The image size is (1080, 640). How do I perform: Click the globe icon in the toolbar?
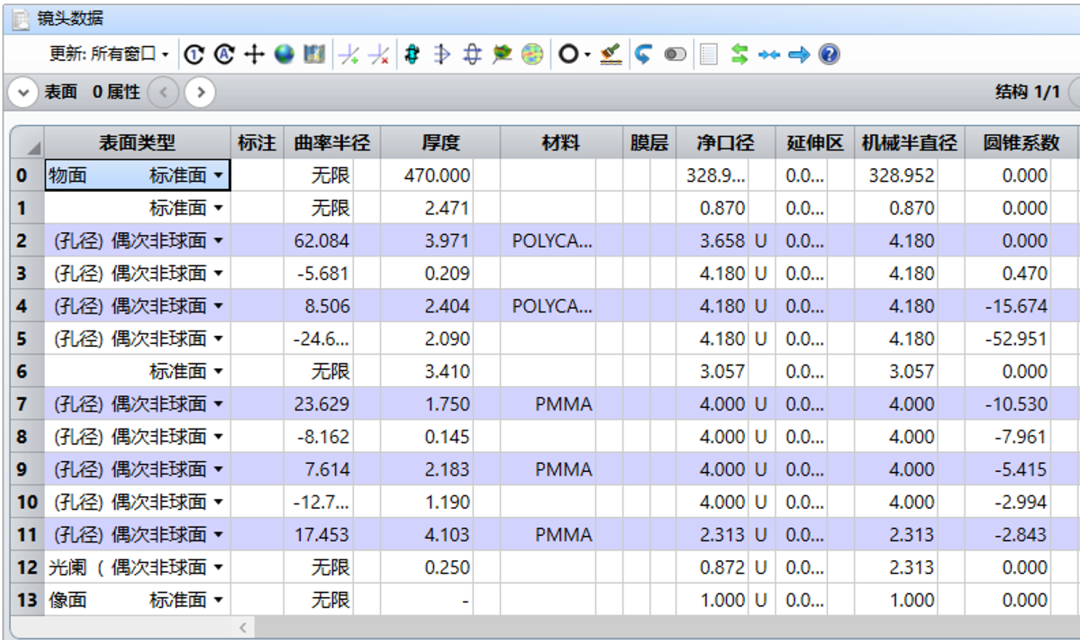pyautogui.click(x=284, y=54)
